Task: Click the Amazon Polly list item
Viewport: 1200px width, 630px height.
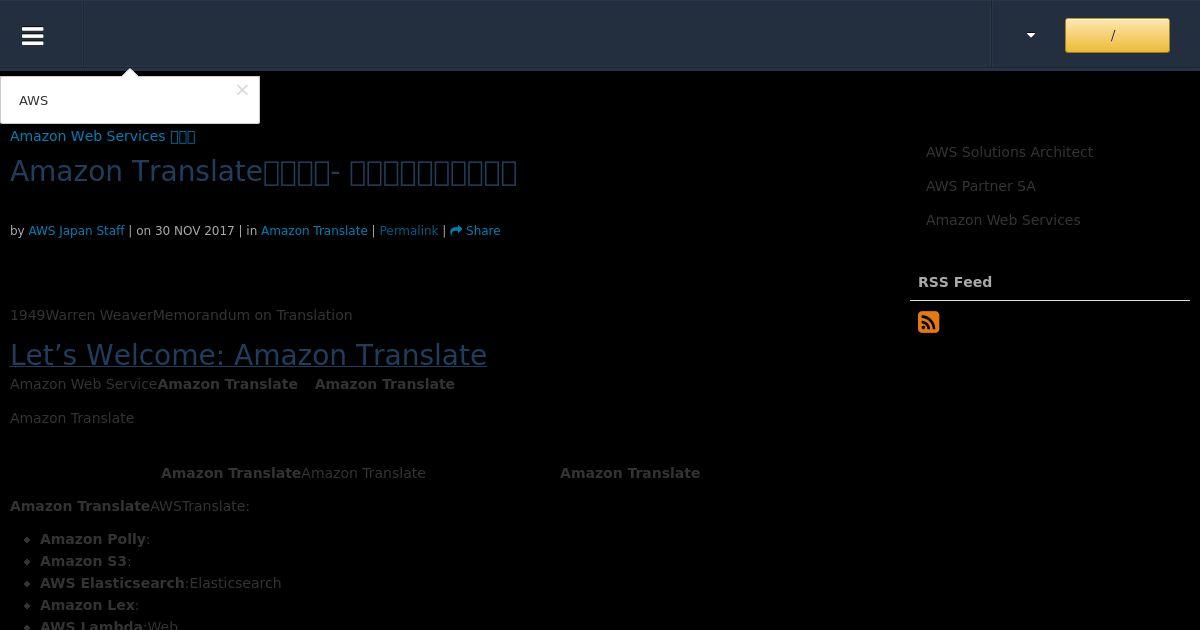Action: (95, 539)
